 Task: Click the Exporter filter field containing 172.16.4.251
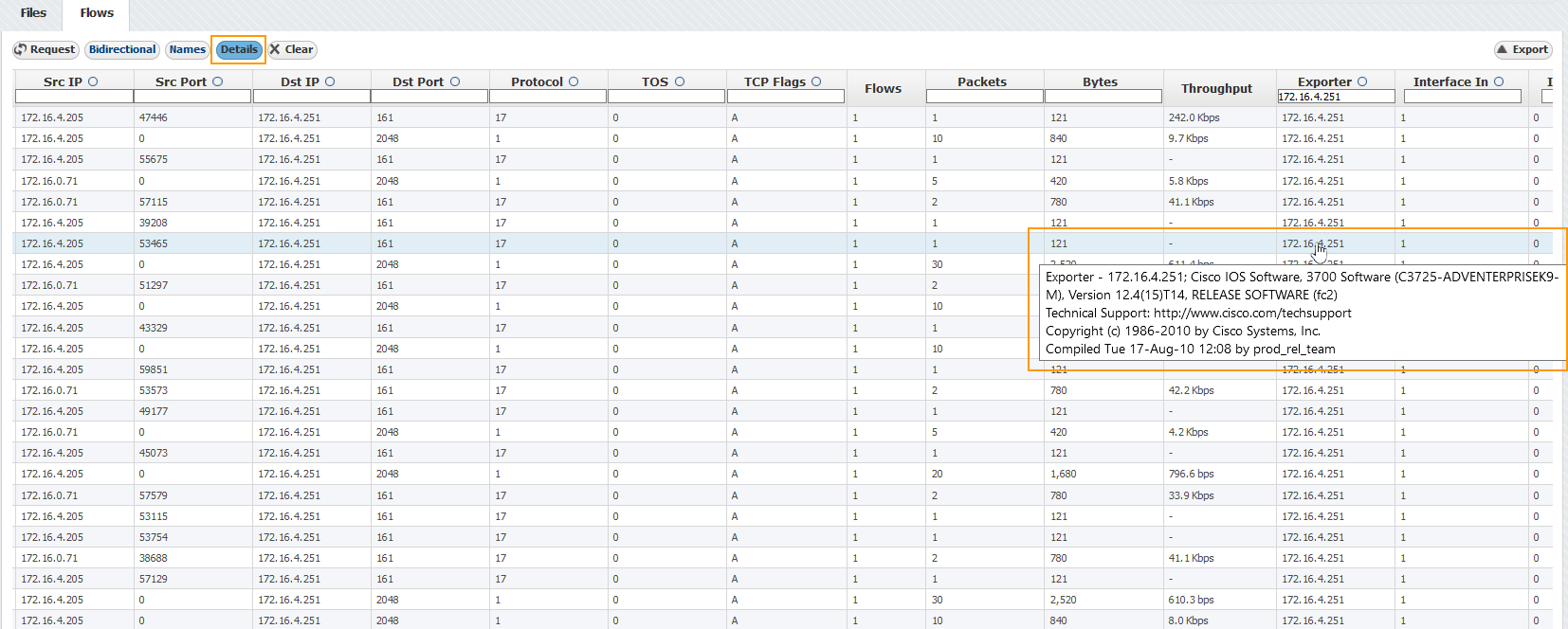point(1335,97)
